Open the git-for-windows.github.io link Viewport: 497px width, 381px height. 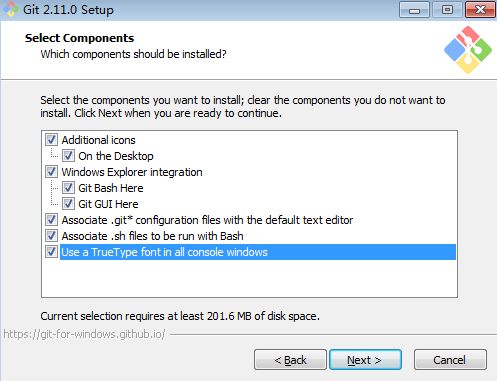click(84, 334)
